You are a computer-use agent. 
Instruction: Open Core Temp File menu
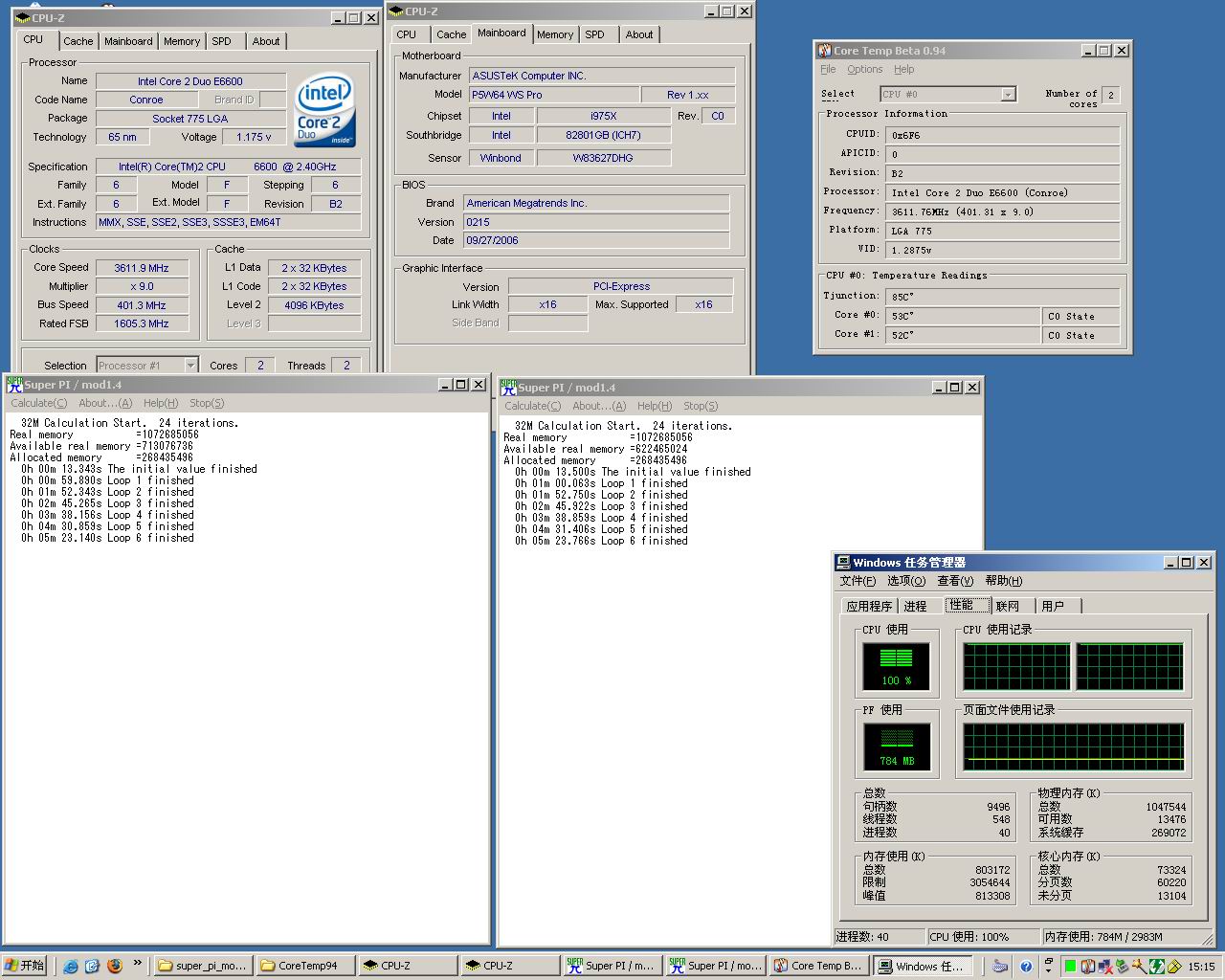tap(829, 69)
